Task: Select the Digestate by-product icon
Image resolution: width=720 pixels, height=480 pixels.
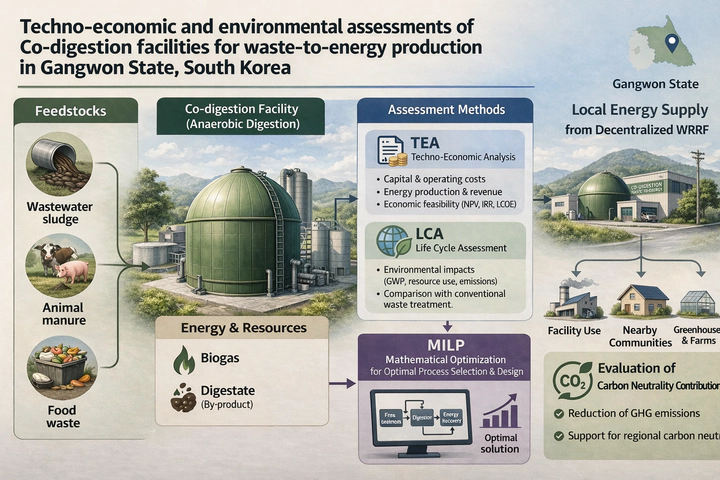Action: 183,399
